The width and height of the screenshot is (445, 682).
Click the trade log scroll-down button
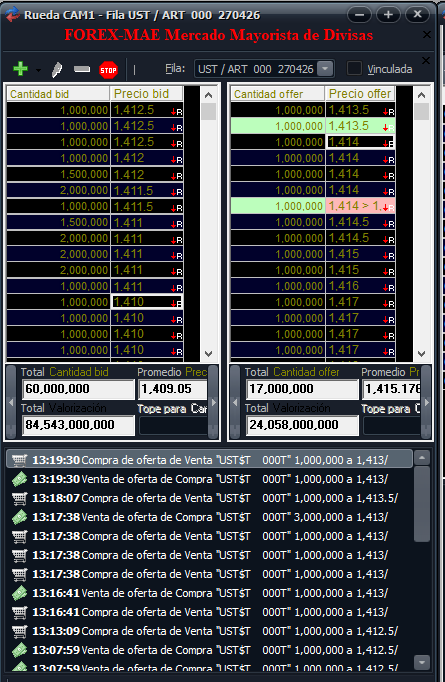tap(422, 662)
